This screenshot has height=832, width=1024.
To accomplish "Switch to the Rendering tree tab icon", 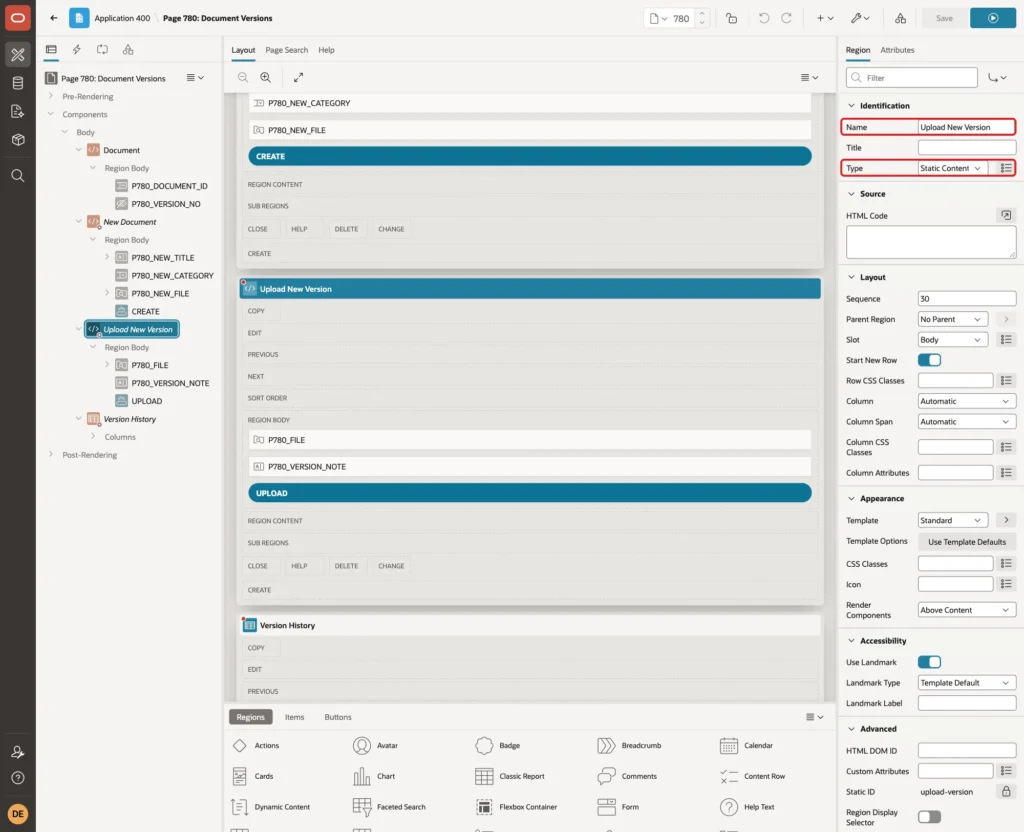I will [51, 50].
